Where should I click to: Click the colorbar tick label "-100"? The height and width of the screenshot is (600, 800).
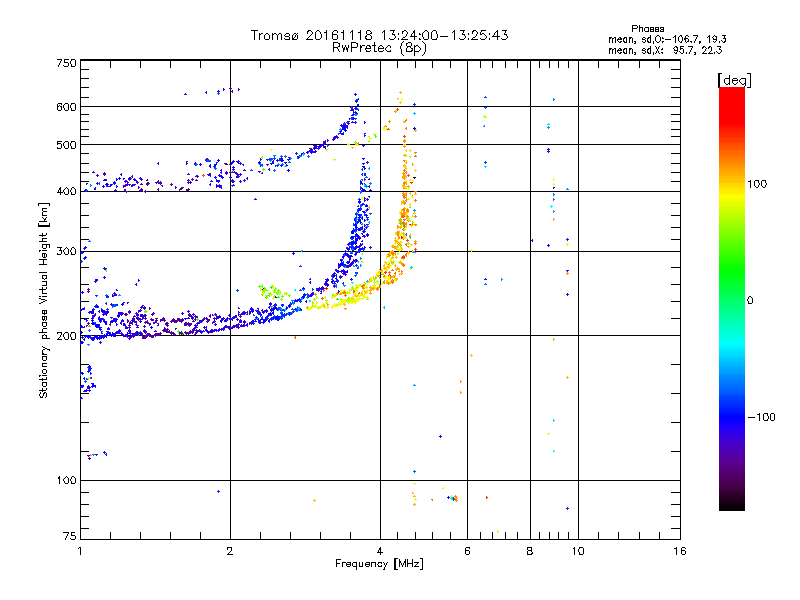[761, 417]
